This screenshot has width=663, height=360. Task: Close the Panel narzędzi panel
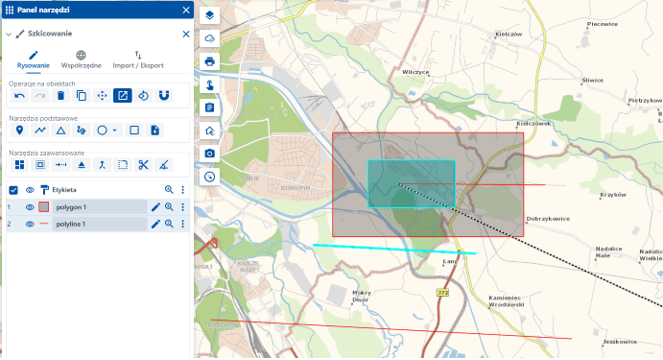[x=186, y=10]
